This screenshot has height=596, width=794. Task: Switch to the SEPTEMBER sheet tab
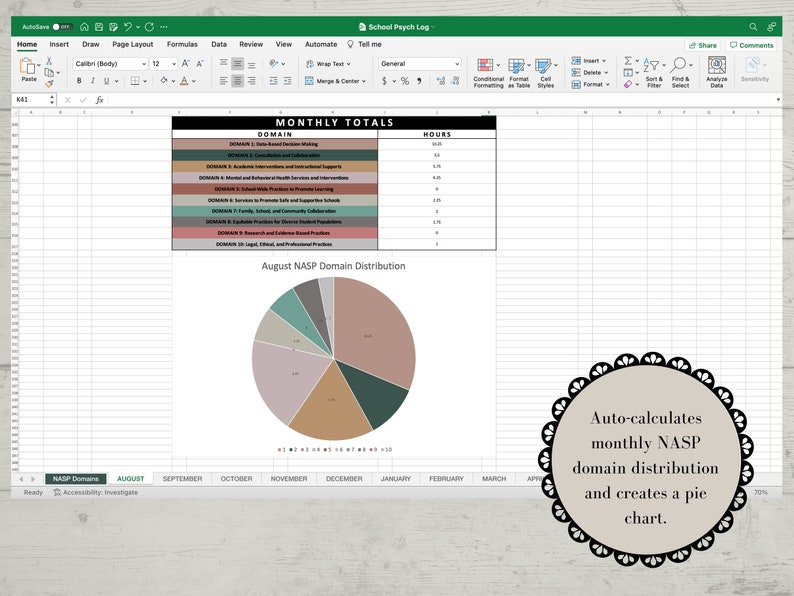(182, 479)
